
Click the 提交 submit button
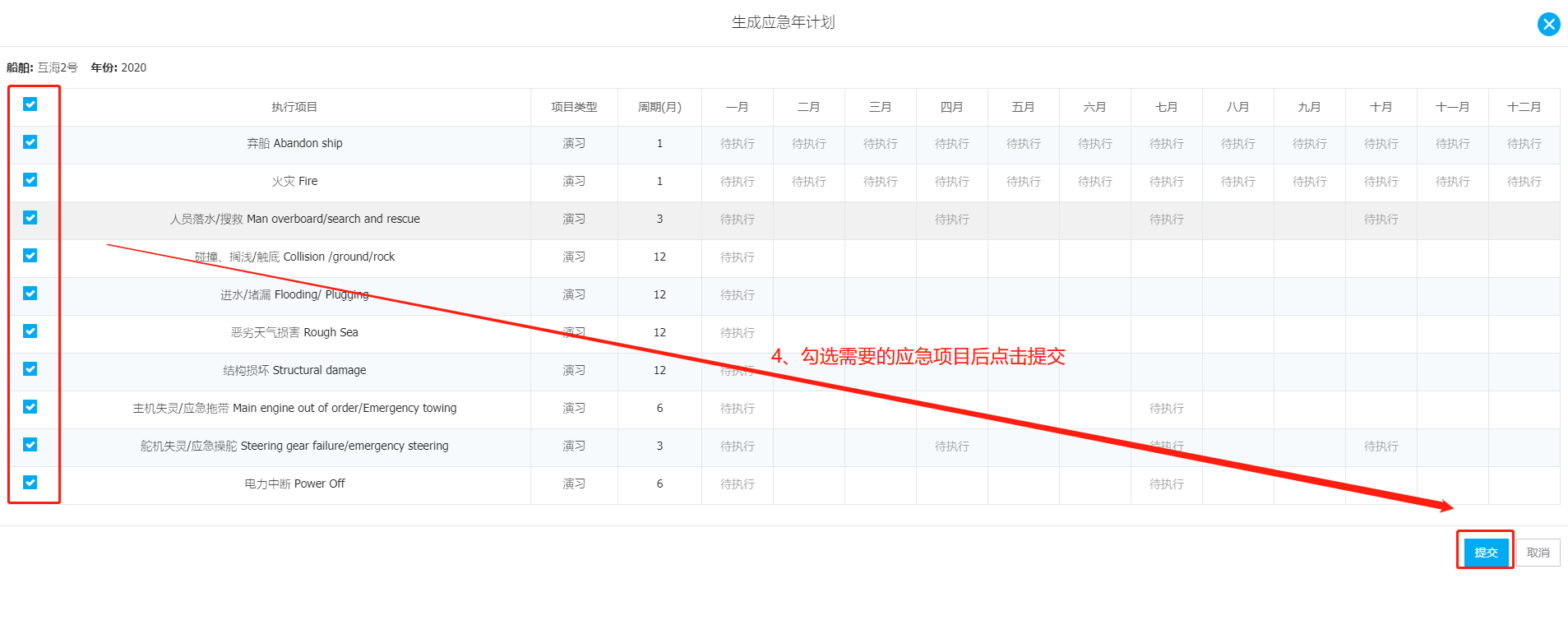pos(1486,553)
